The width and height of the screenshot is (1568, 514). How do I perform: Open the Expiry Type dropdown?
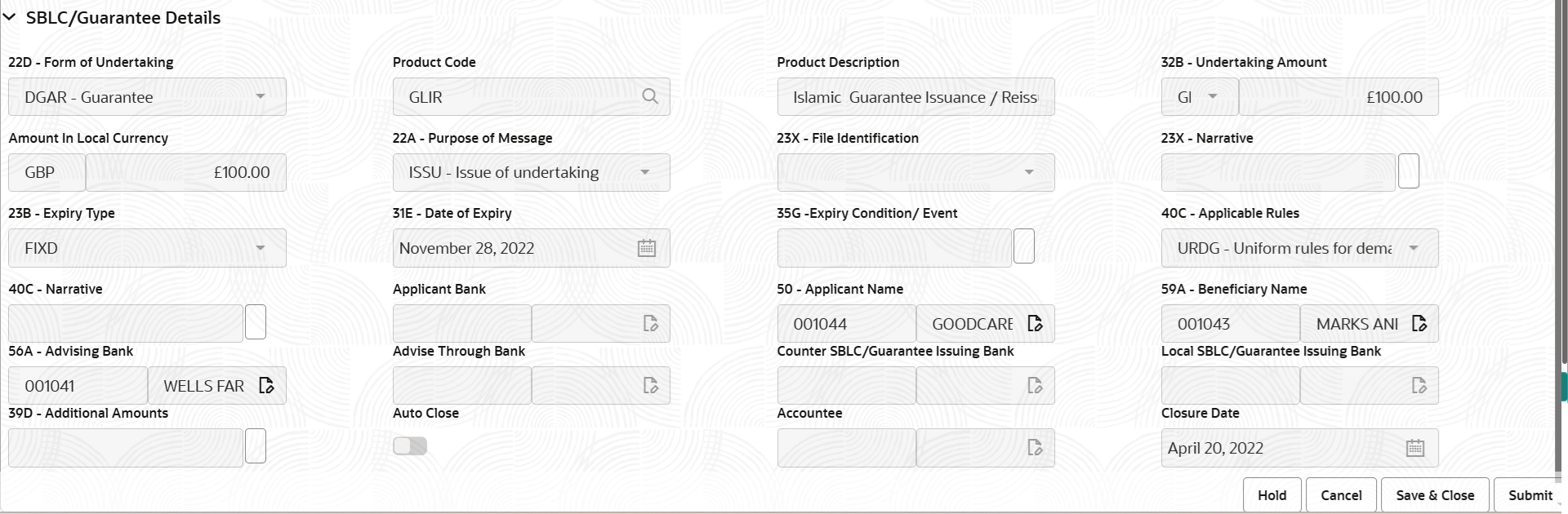(x=260, y=248)
